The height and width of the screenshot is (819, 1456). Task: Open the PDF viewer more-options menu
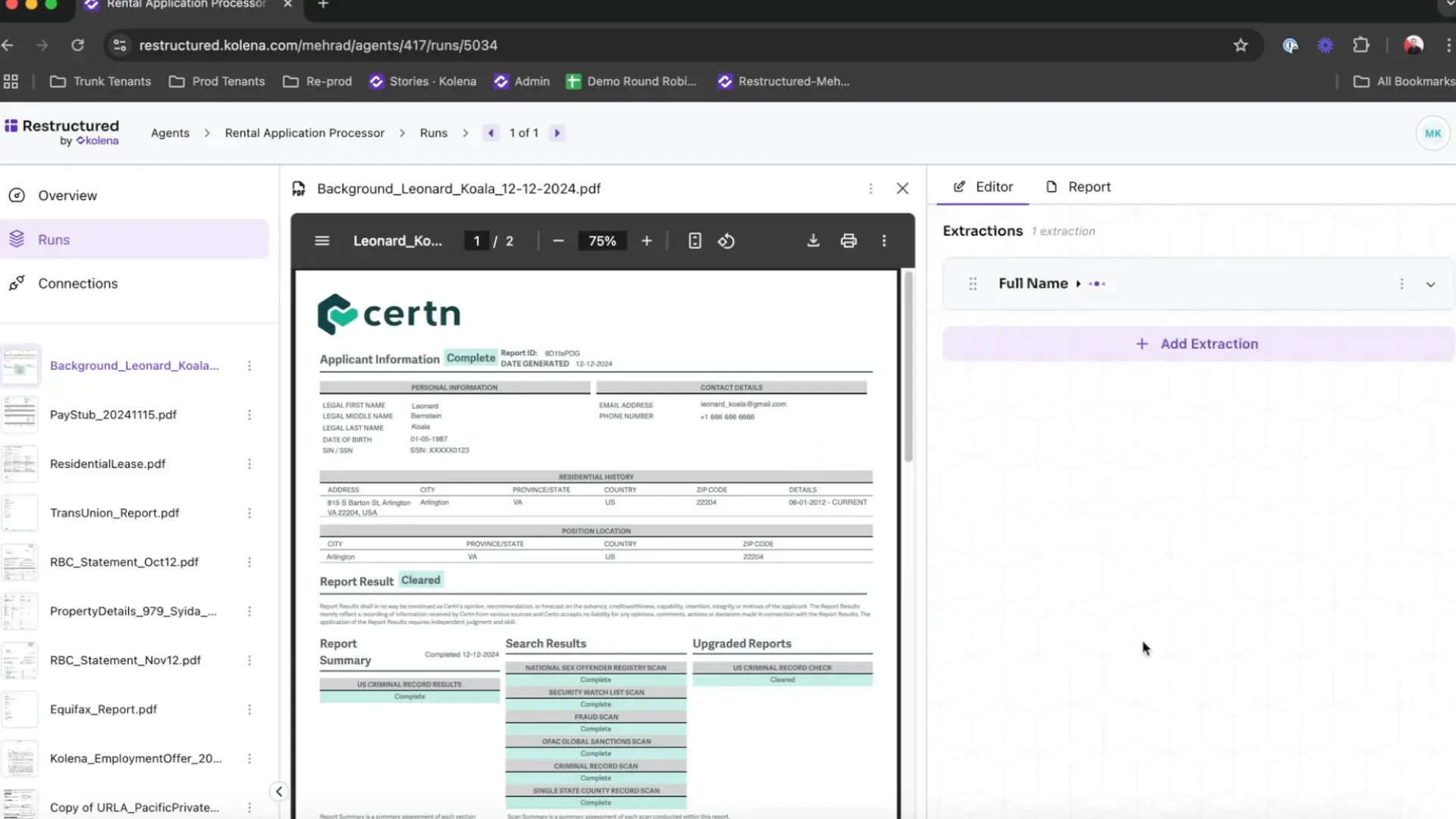click(884, 240)
